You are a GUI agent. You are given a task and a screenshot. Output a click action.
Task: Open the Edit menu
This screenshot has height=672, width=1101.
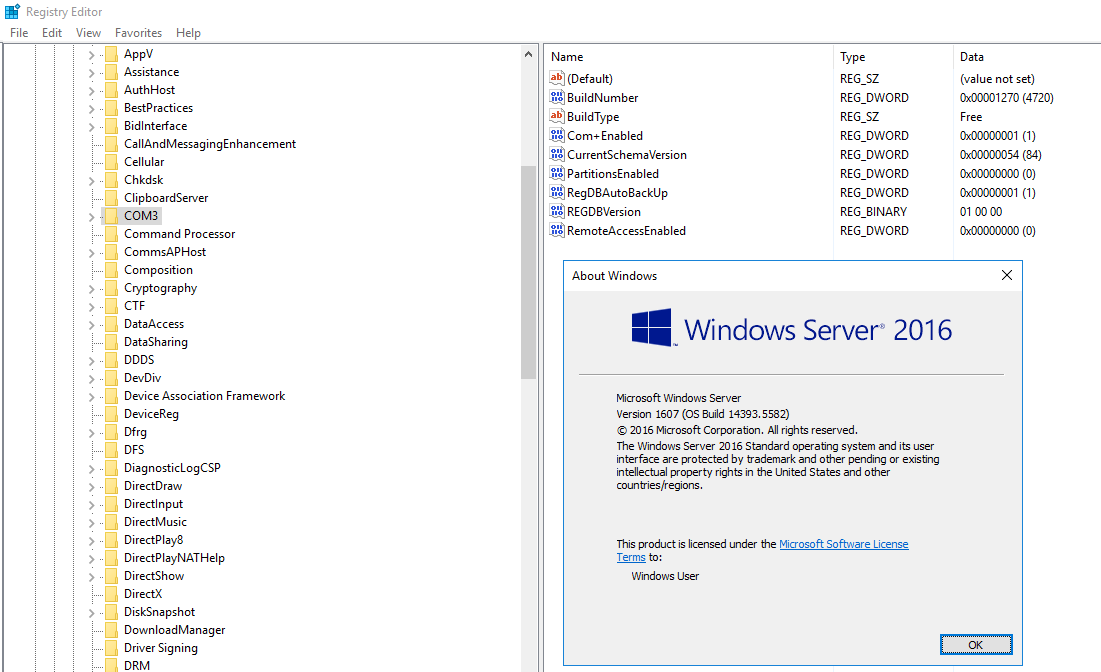[x=51, y=32]
